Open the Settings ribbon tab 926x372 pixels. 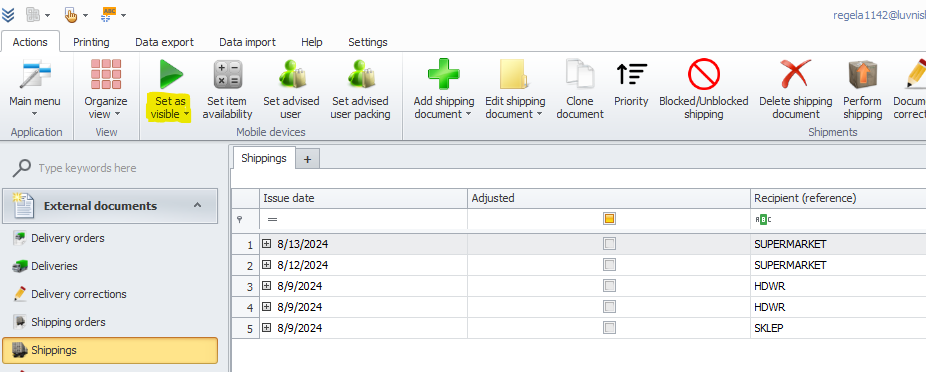368,42
